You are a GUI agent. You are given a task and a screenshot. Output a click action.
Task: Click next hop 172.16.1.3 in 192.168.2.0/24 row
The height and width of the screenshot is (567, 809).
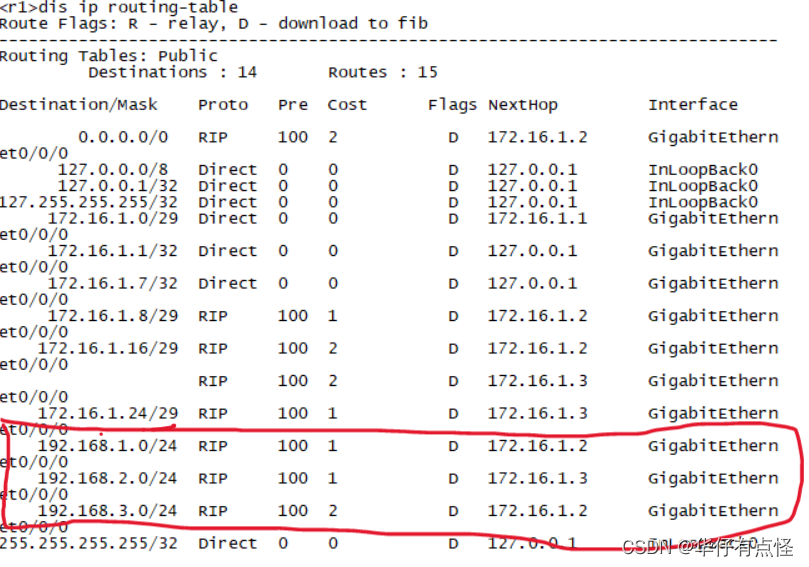538,478
